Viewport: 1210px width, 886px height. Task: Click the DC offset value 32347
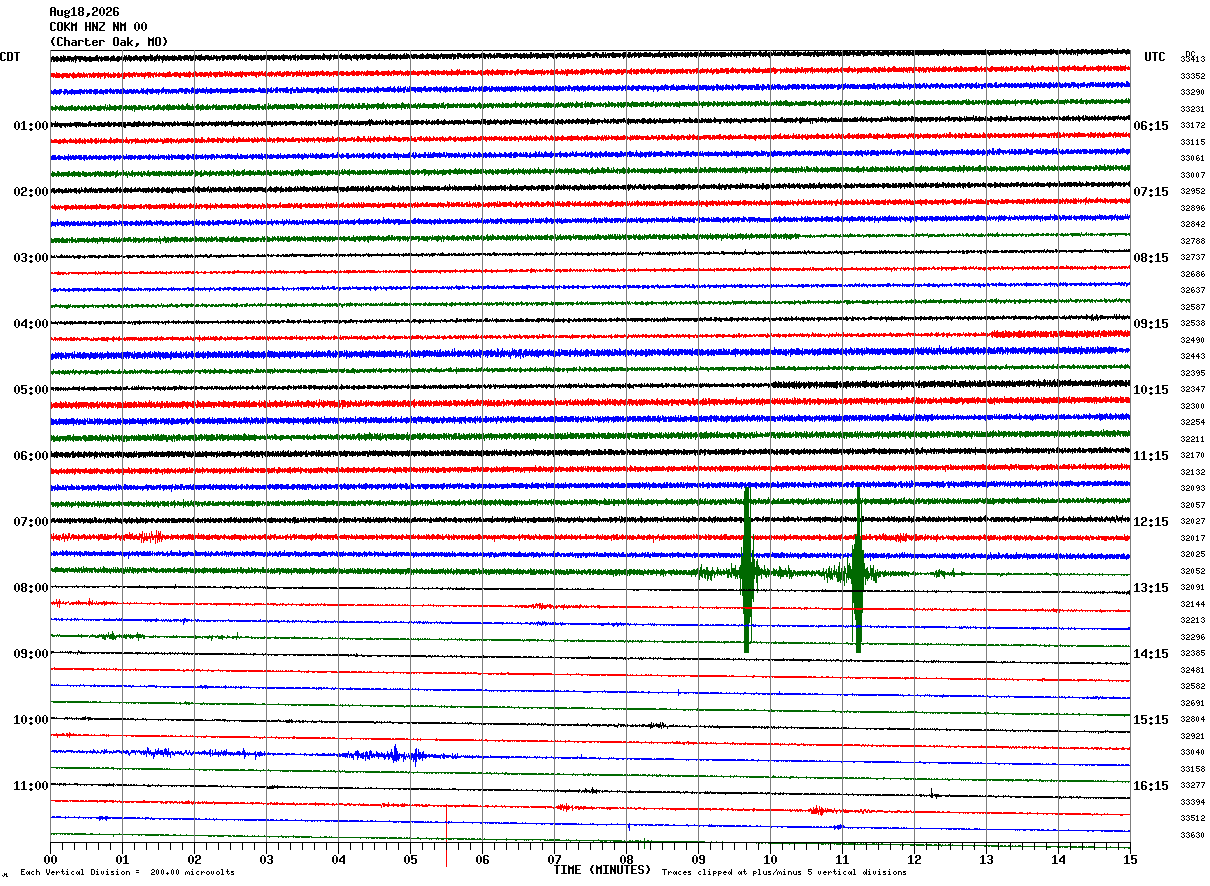pyautogui.click(x=1192, y=389)
